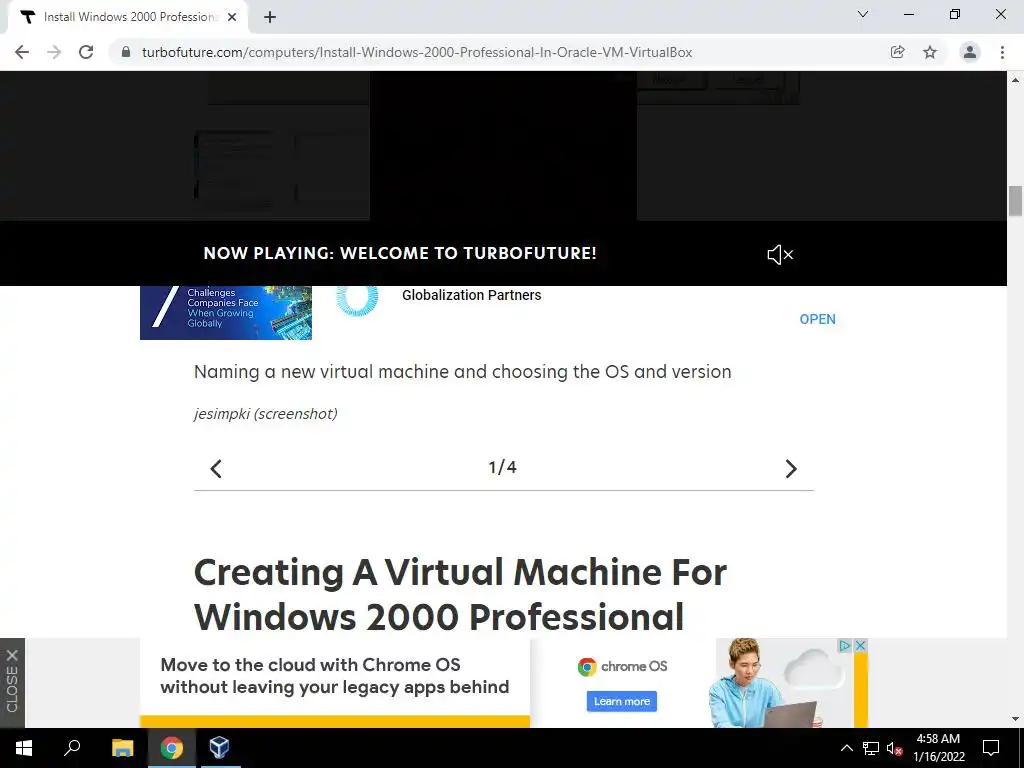Click Globalization Partners advertiser name
1024x768 pixels.
[x=472, y=295]
